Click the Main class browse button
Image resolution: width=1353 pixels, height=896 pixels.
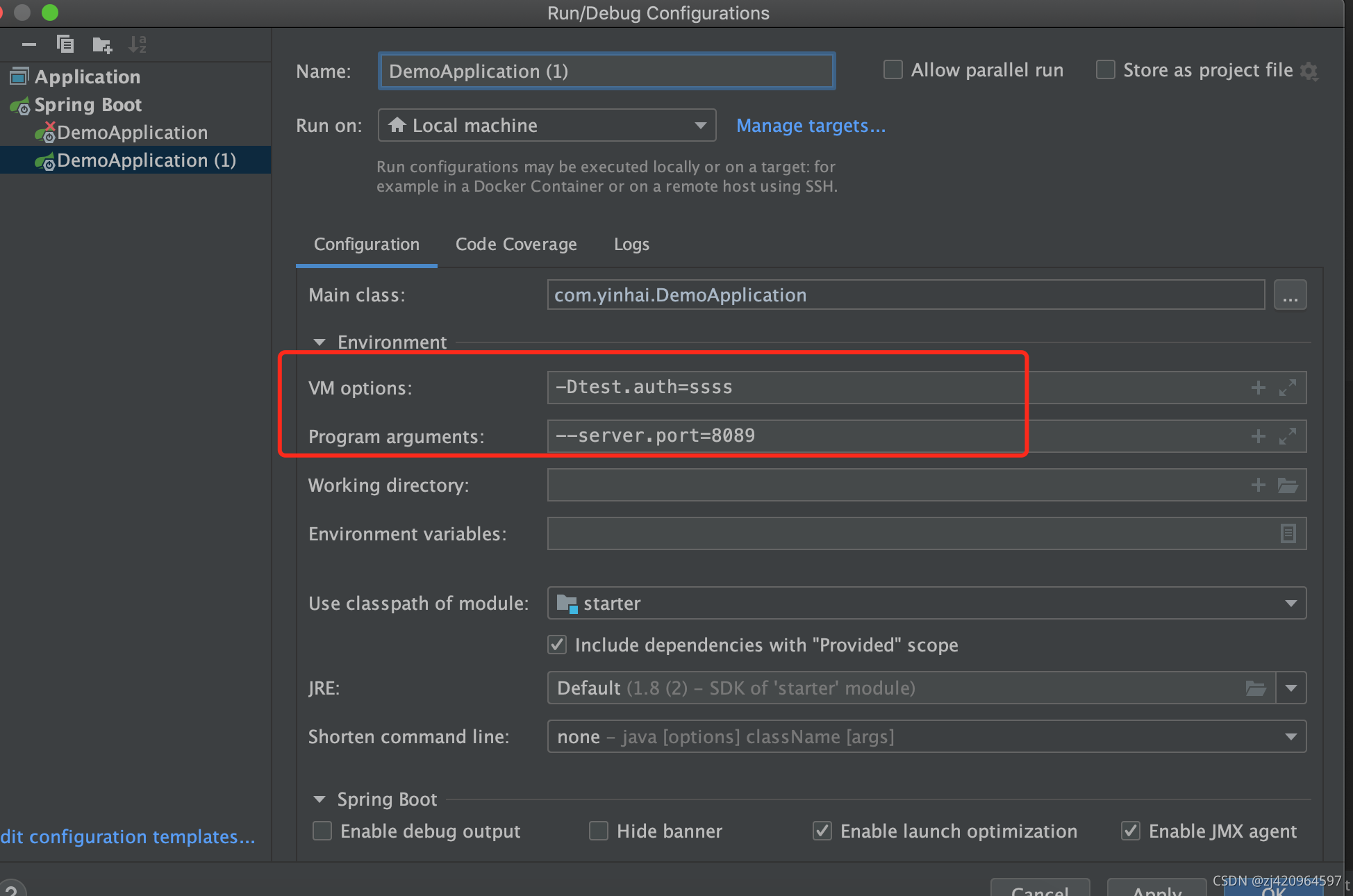[x=1290, y=295]
